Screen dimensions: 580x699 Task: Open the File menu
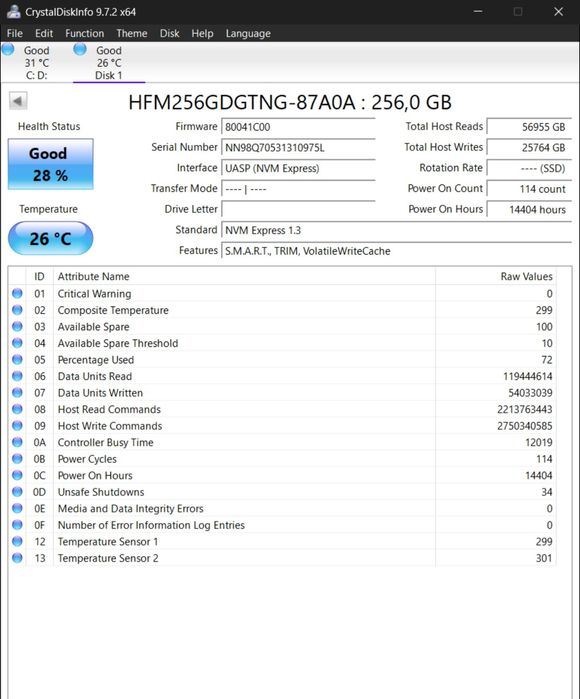coord(15,33)
